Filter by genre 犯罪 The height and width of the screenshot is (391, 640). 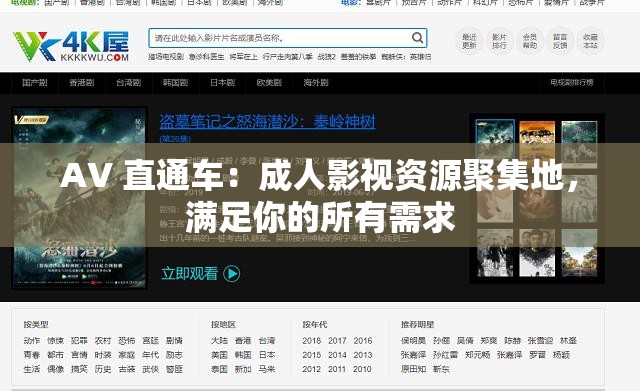pyautogui.click(x=79, y=341)
